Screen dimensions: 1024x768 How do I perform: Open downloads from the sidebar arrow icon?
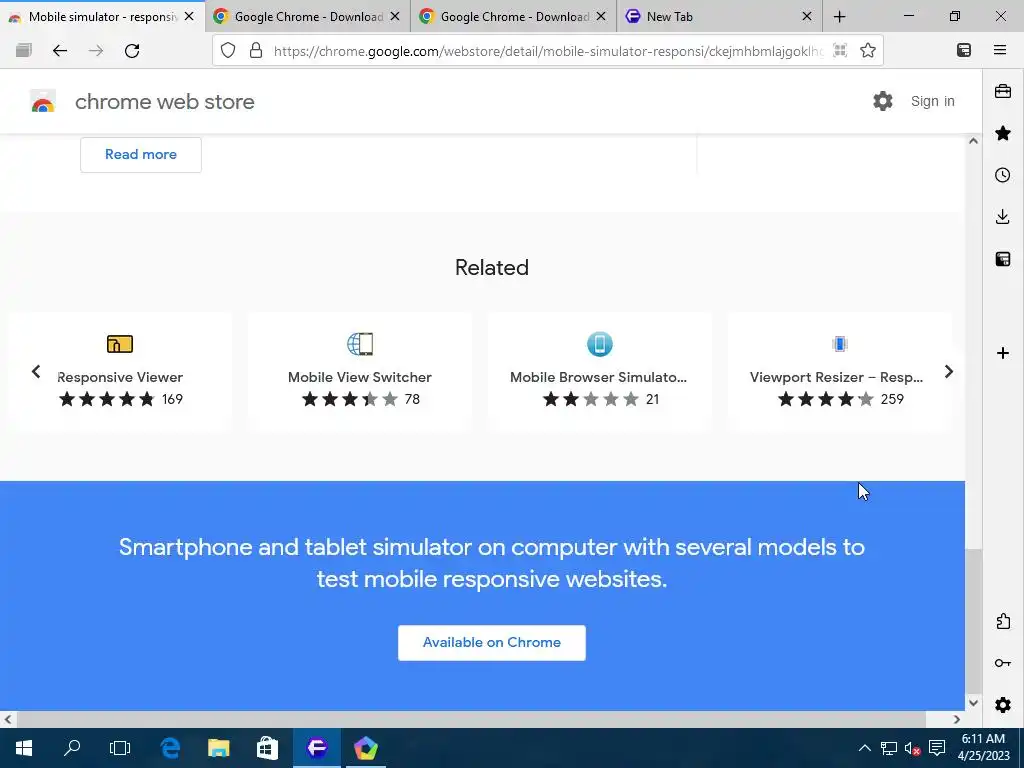(1003, 217)
